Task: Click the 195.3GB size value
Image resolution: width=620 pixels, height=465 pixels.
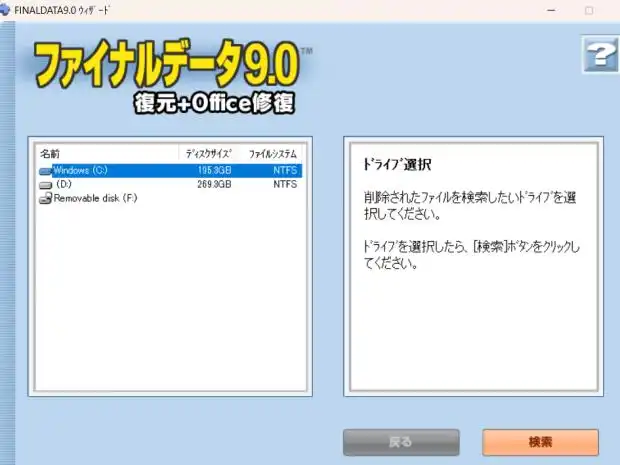Action: click(x=214, y=170)
